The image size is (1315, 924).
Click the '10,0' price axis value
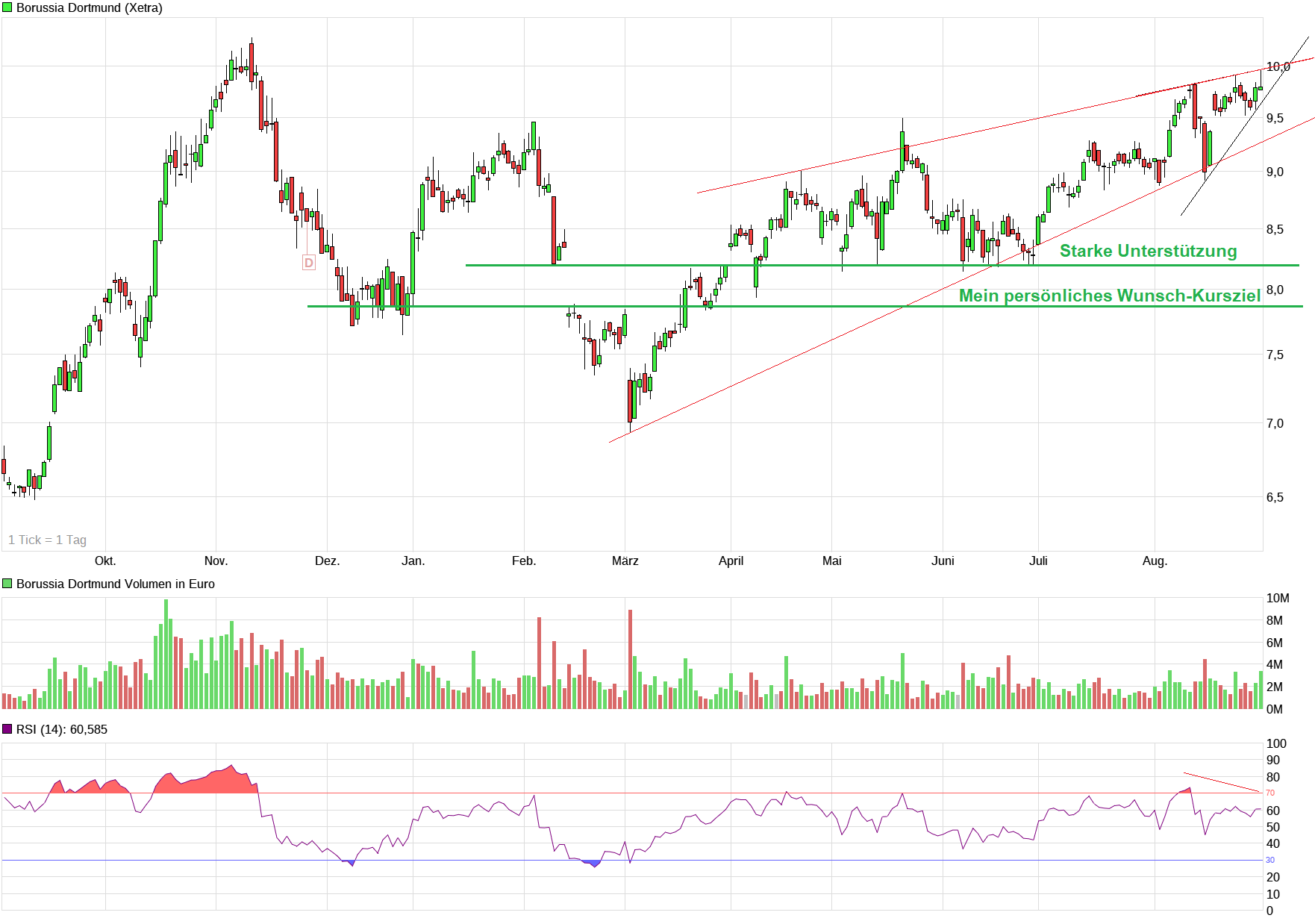(1278, 67)
